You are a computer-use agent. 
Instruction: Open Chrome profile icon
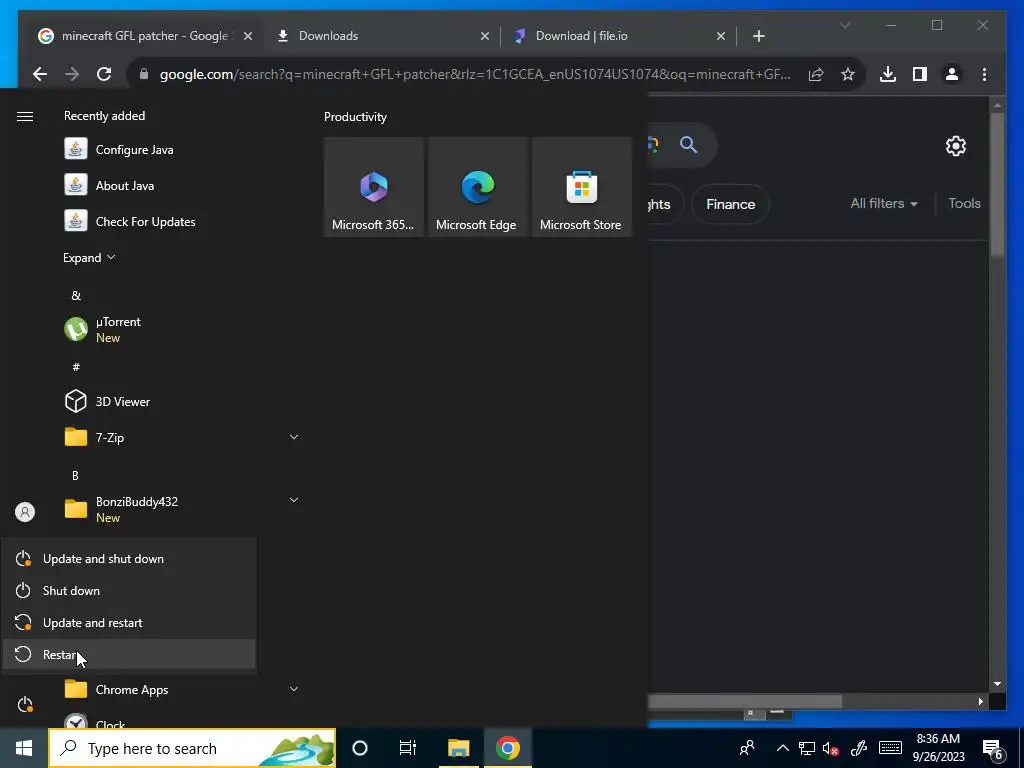click(x=952, y=74)
